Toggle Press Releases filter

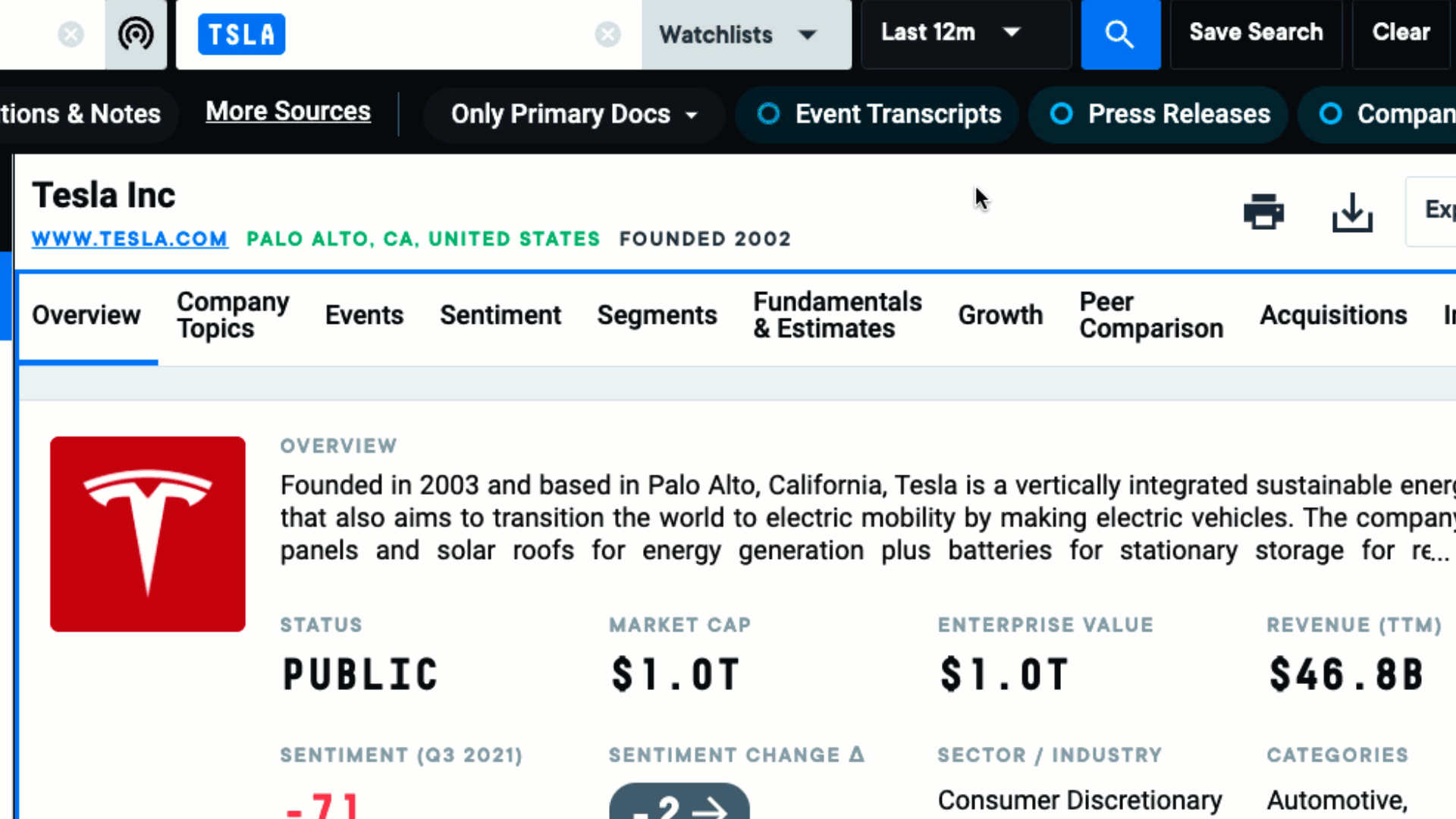click(x=1158, y=115)
